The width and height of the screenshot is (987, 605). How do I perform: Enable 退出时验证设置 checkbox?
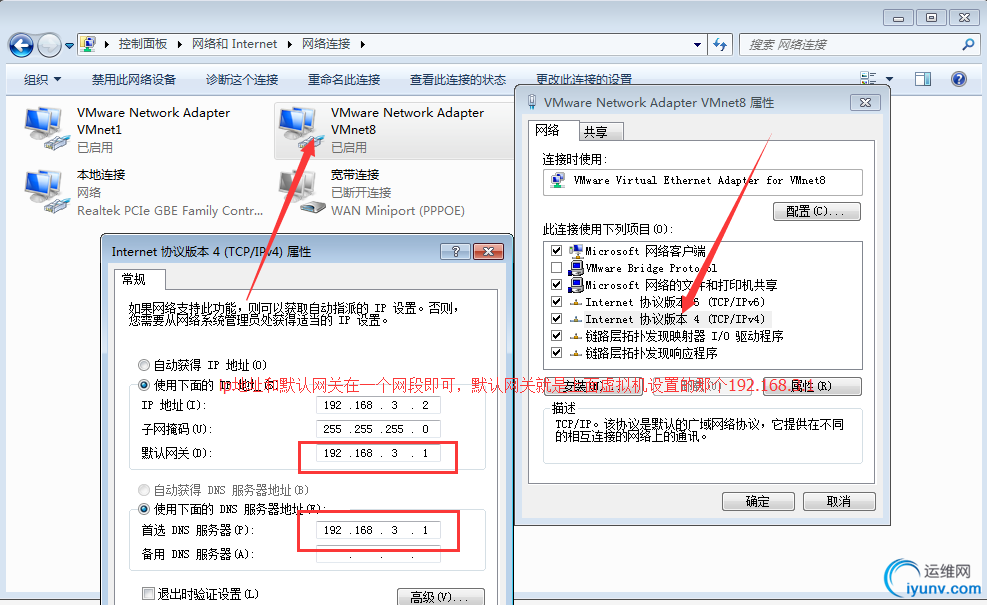[x=149, y=593]
